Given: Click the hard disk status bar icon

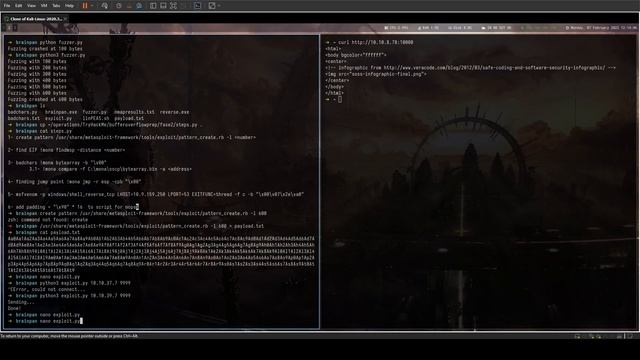Looking at the screenshot, I should (x=578, y=336).
